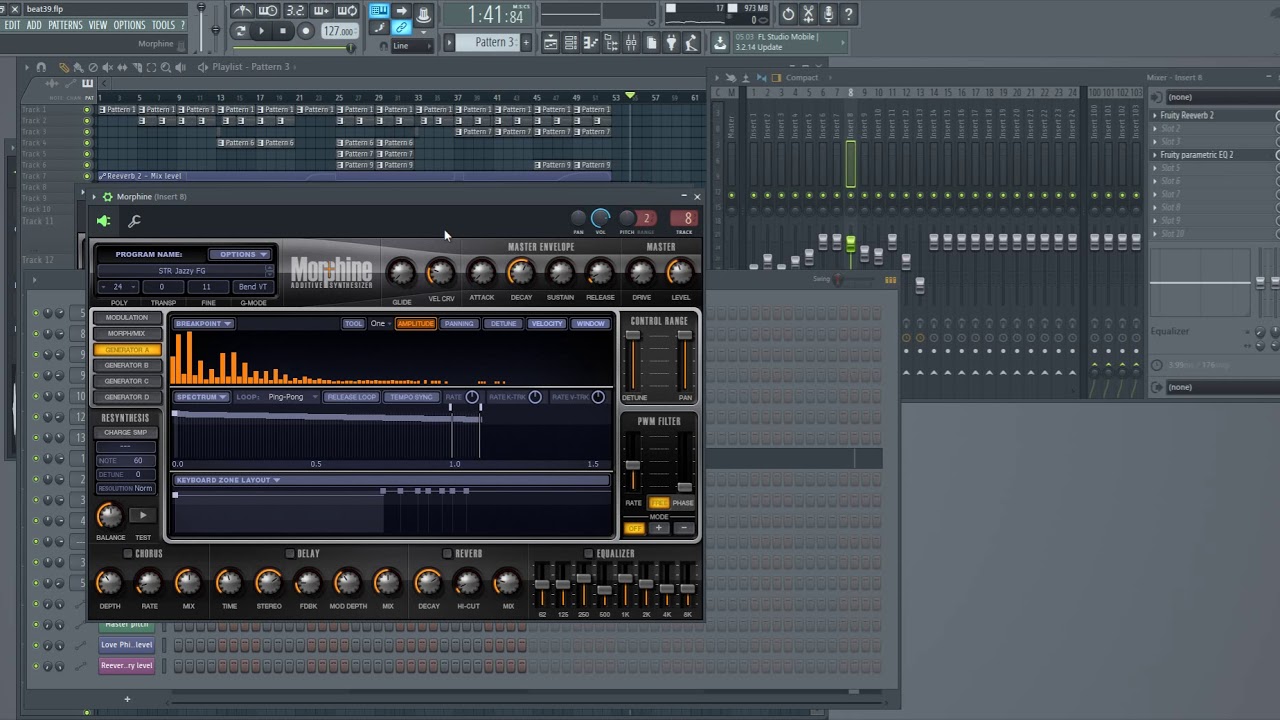The width and height of the screenshot is (1280, 720).
Task: Toggle the RELEASE LOOP button
Action: pos(352,397)
